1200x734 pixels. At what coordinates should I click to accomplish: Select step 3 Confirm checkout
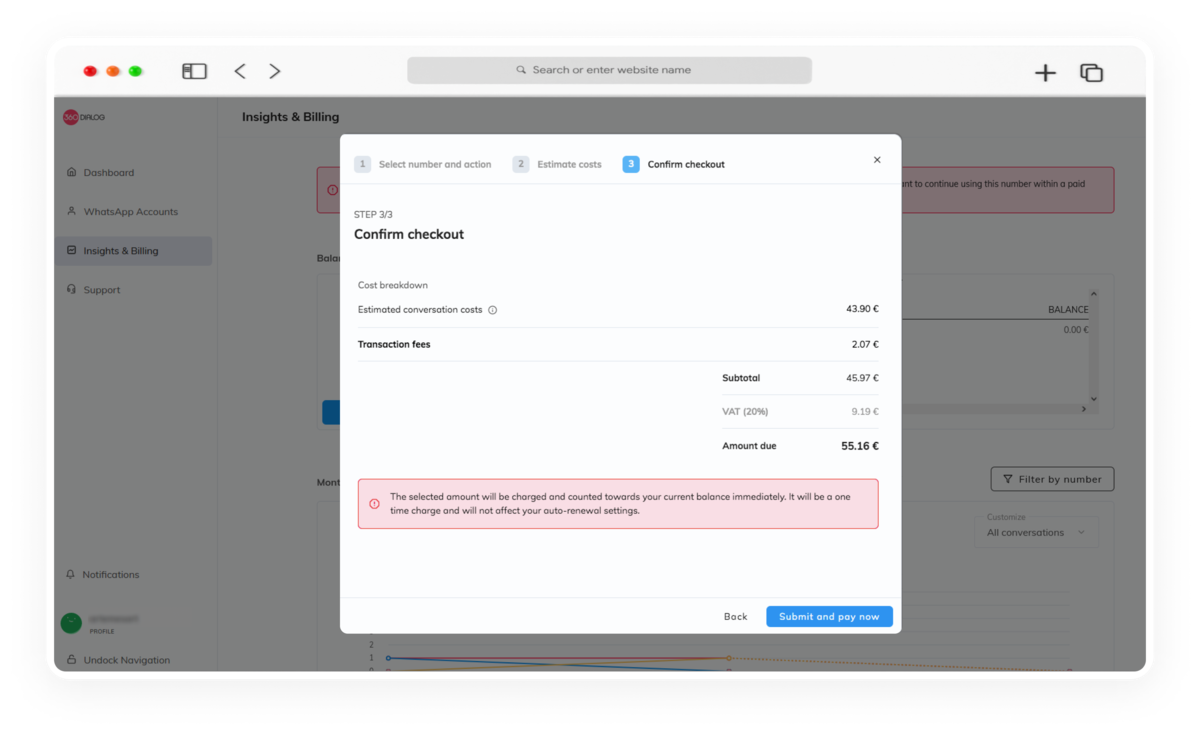click(674, 164)
